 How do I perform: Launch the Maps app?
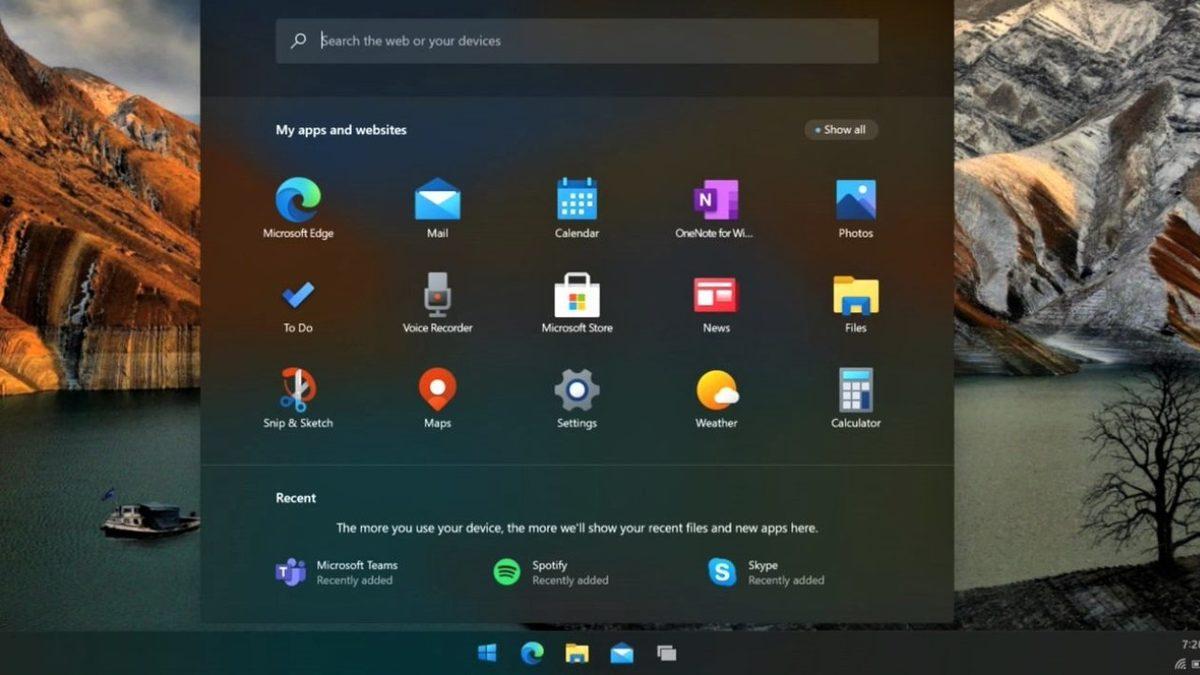click(436, 390)
